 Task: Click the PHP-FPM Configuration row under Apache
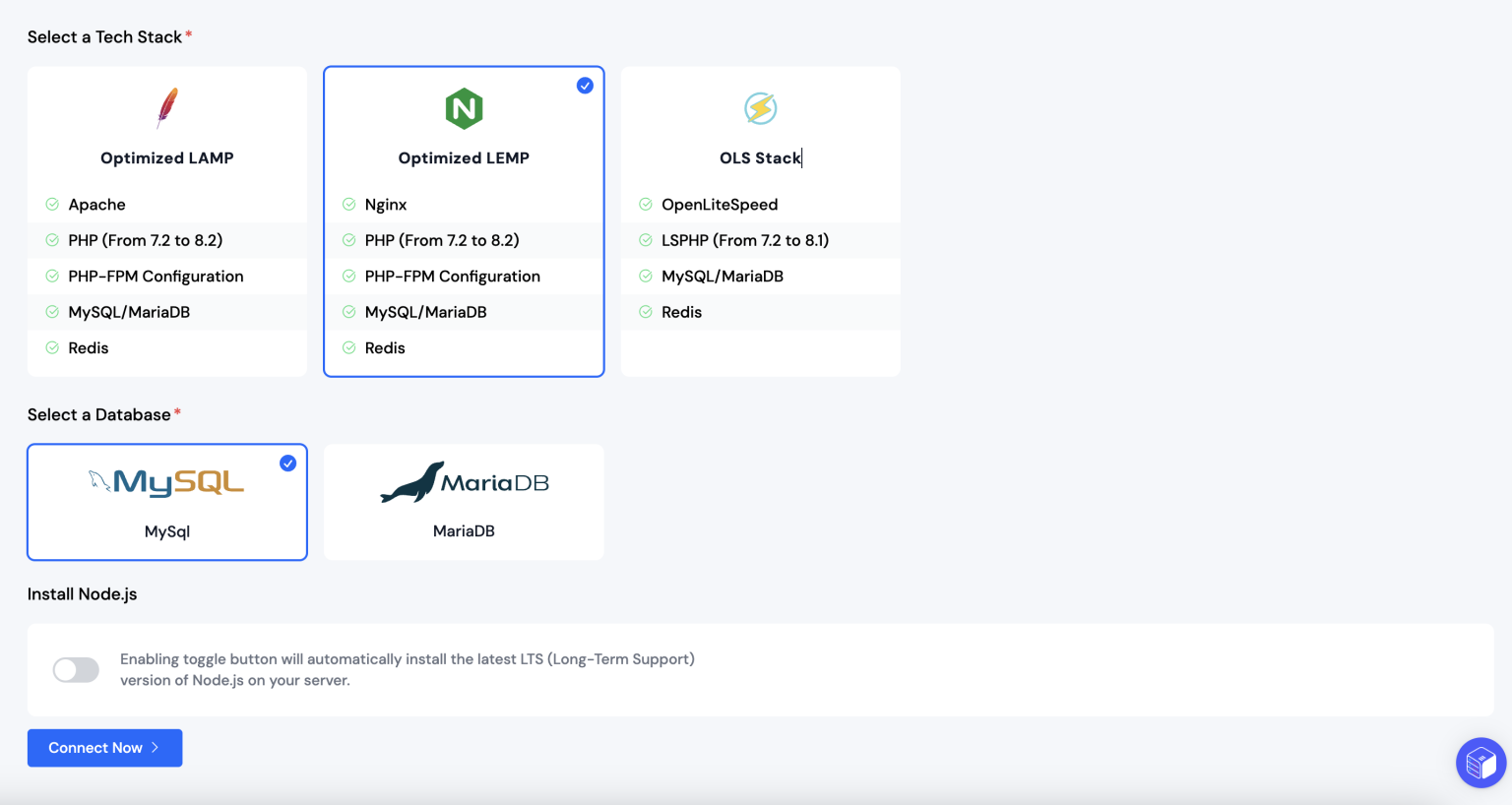pos(156,276)
